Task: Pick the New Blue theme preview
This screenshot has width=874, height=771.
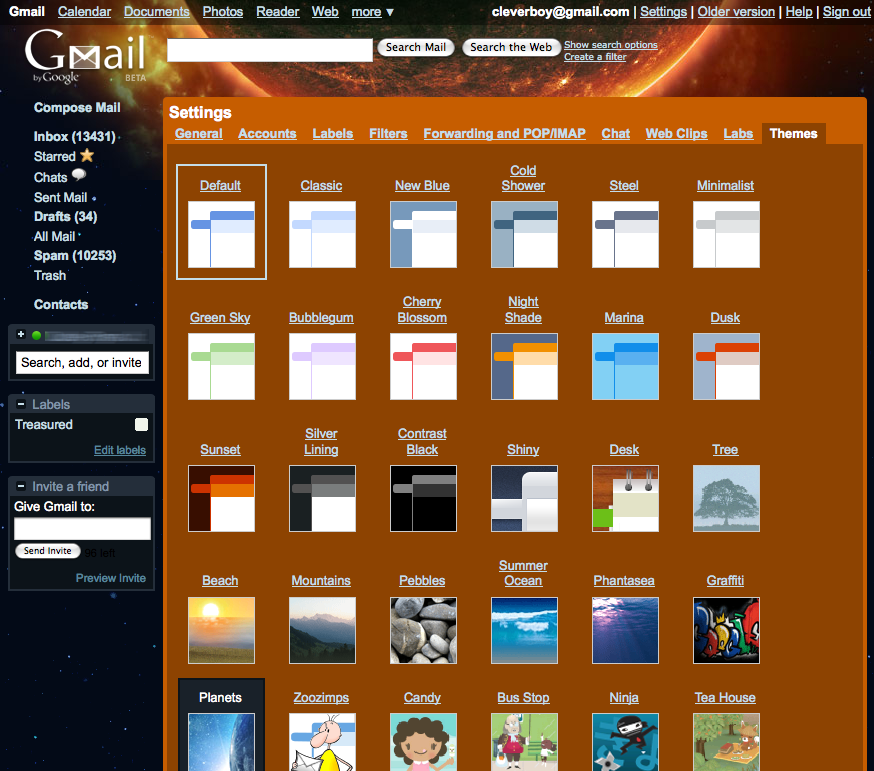Action: click(x=423, y=235)
